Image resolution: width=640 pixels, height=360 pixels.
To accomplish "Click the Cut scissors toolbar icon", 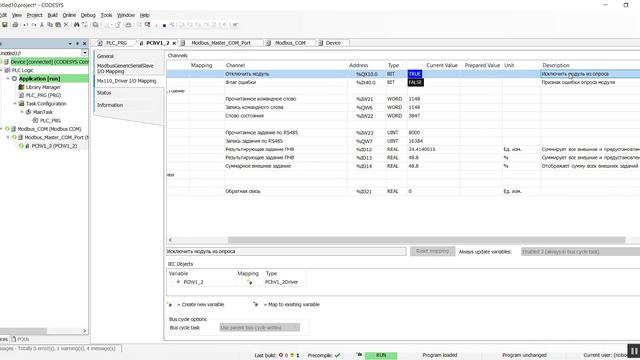I will click(42, 25).
